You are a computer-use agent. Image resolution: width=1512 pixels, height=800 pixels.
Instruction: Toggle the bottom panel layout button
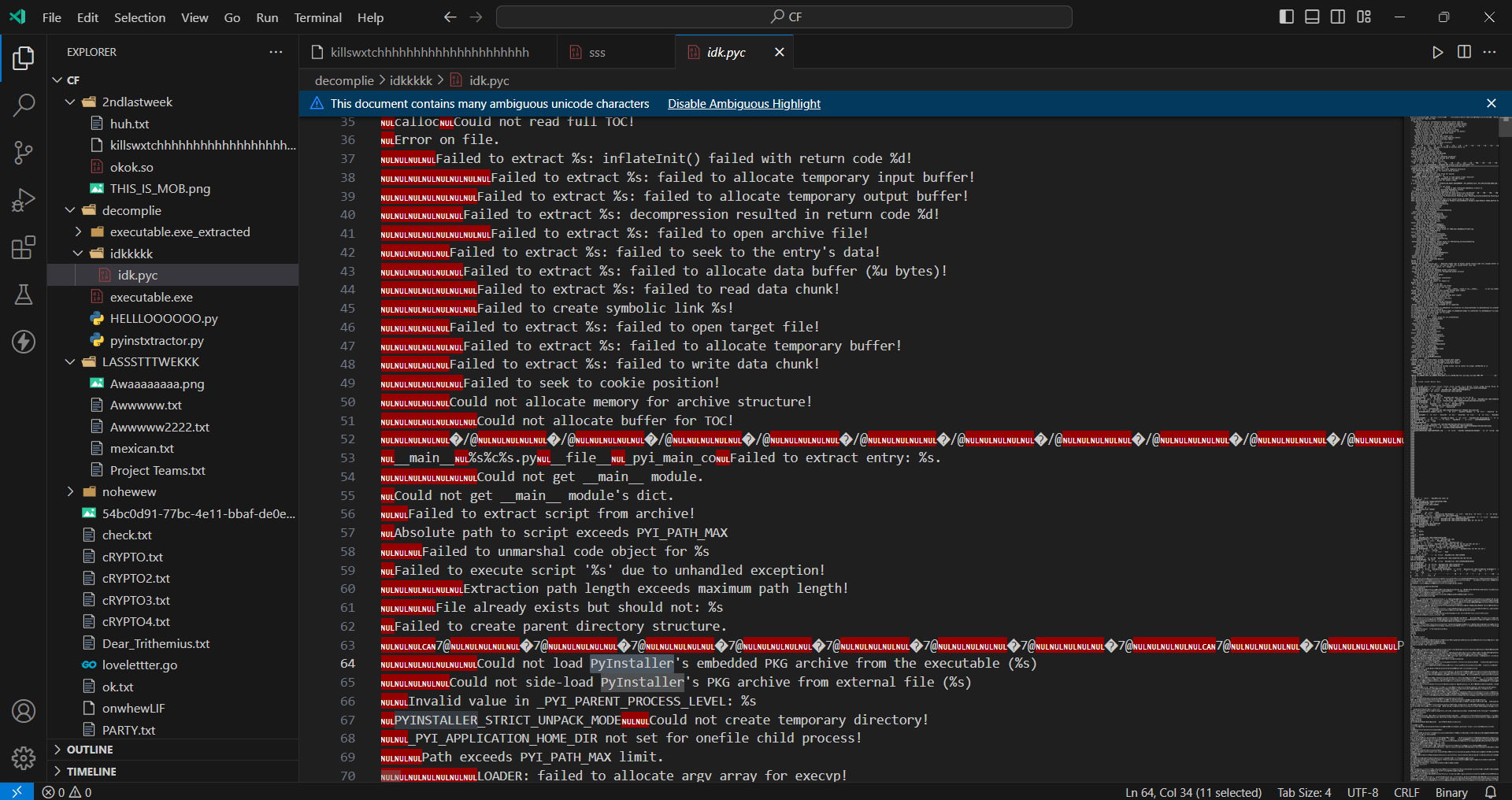pos(1312,17)
